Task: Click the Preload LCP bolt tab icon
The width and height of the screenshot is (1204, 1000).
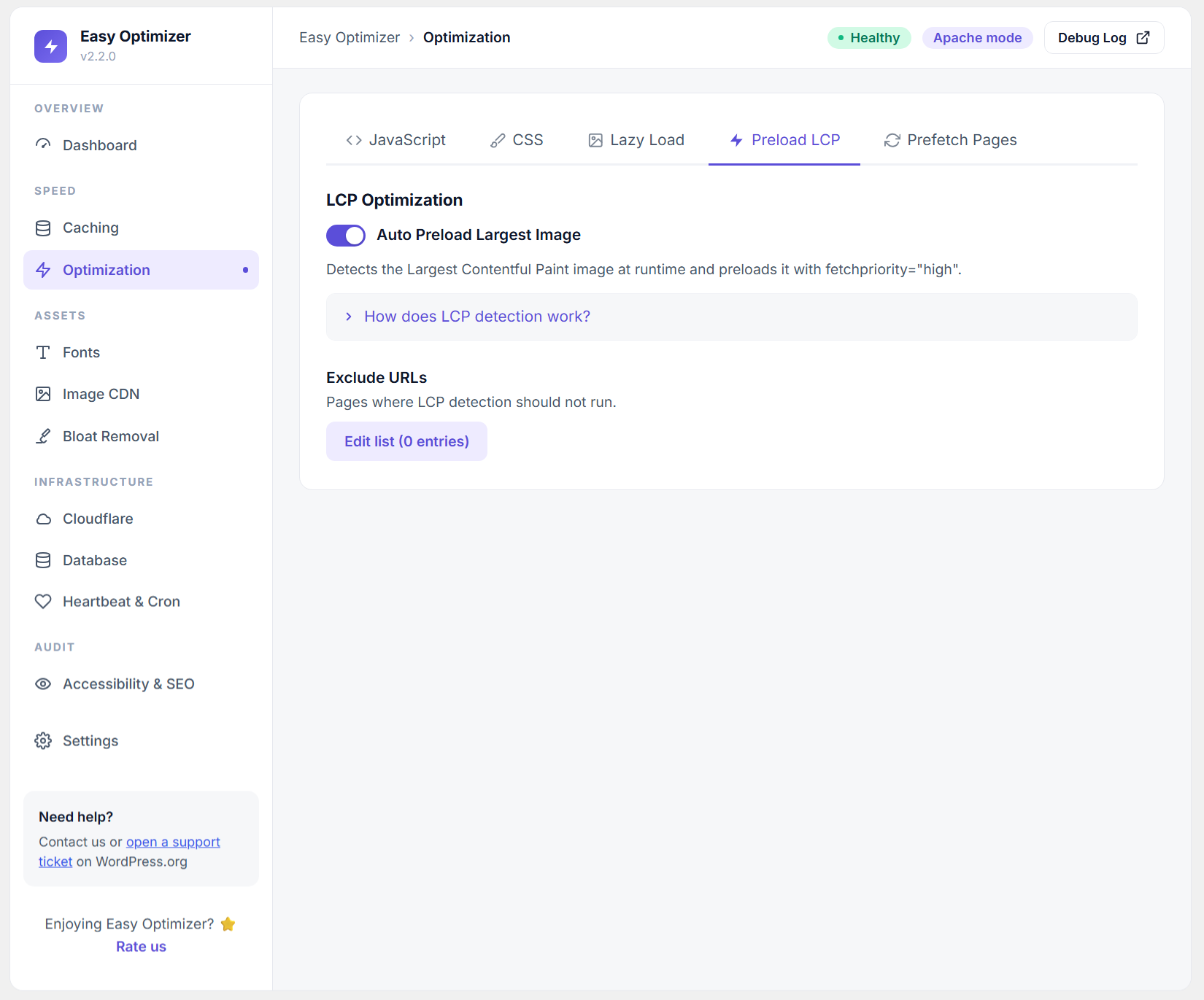Action: coord(736,140)
